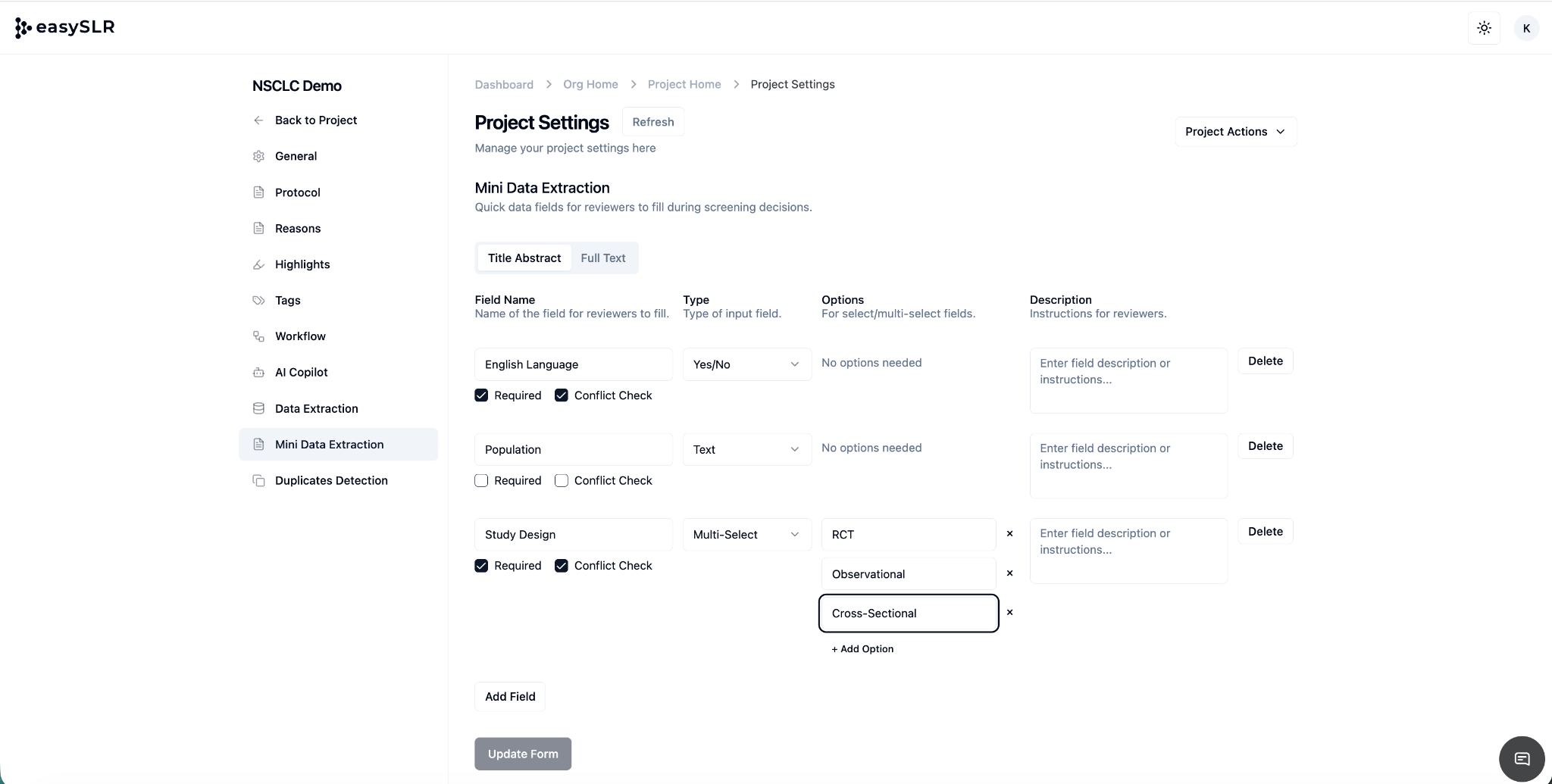Expand the Multi-Select type dropdown
The height and width of the screenshot is (784, 1552).
tap(746, 535)
